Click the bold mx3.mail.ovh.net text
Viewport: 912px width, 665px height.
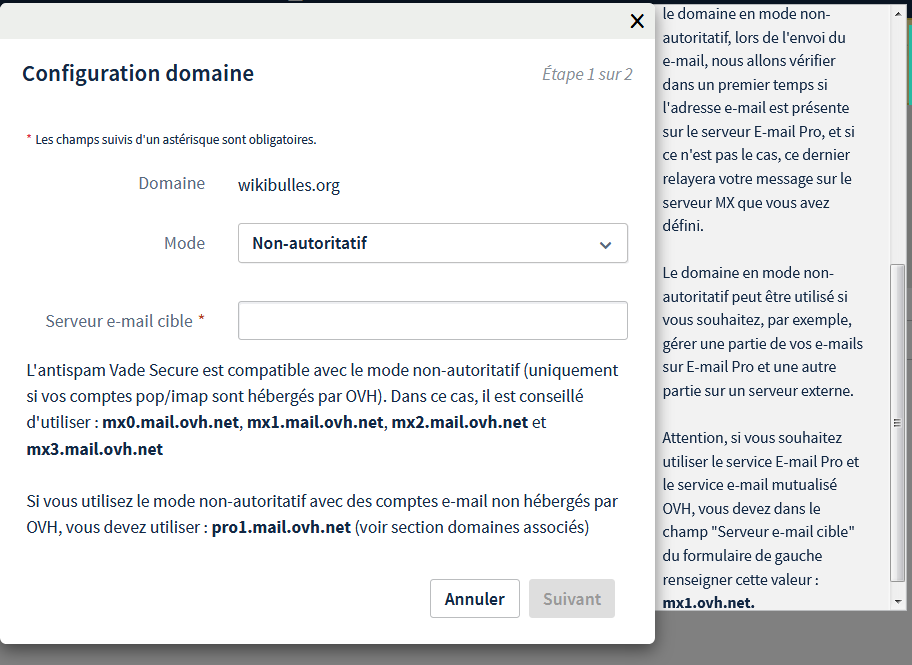94,449
